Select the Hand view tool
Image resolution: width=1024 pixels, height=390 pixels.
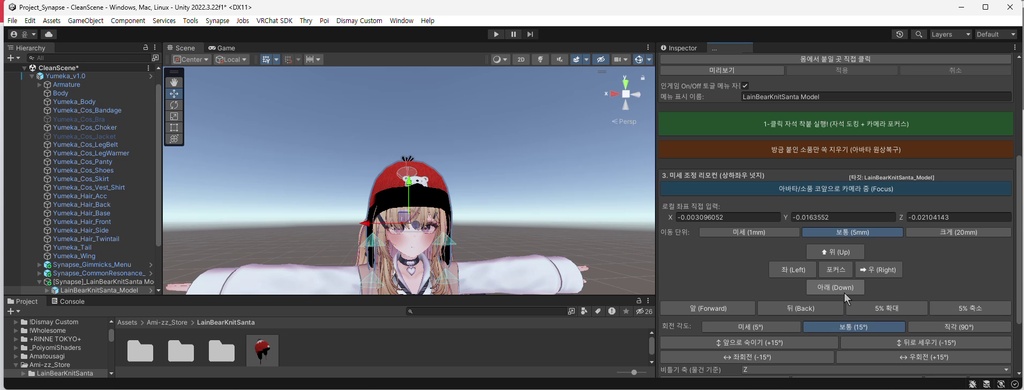pos(174,82)
